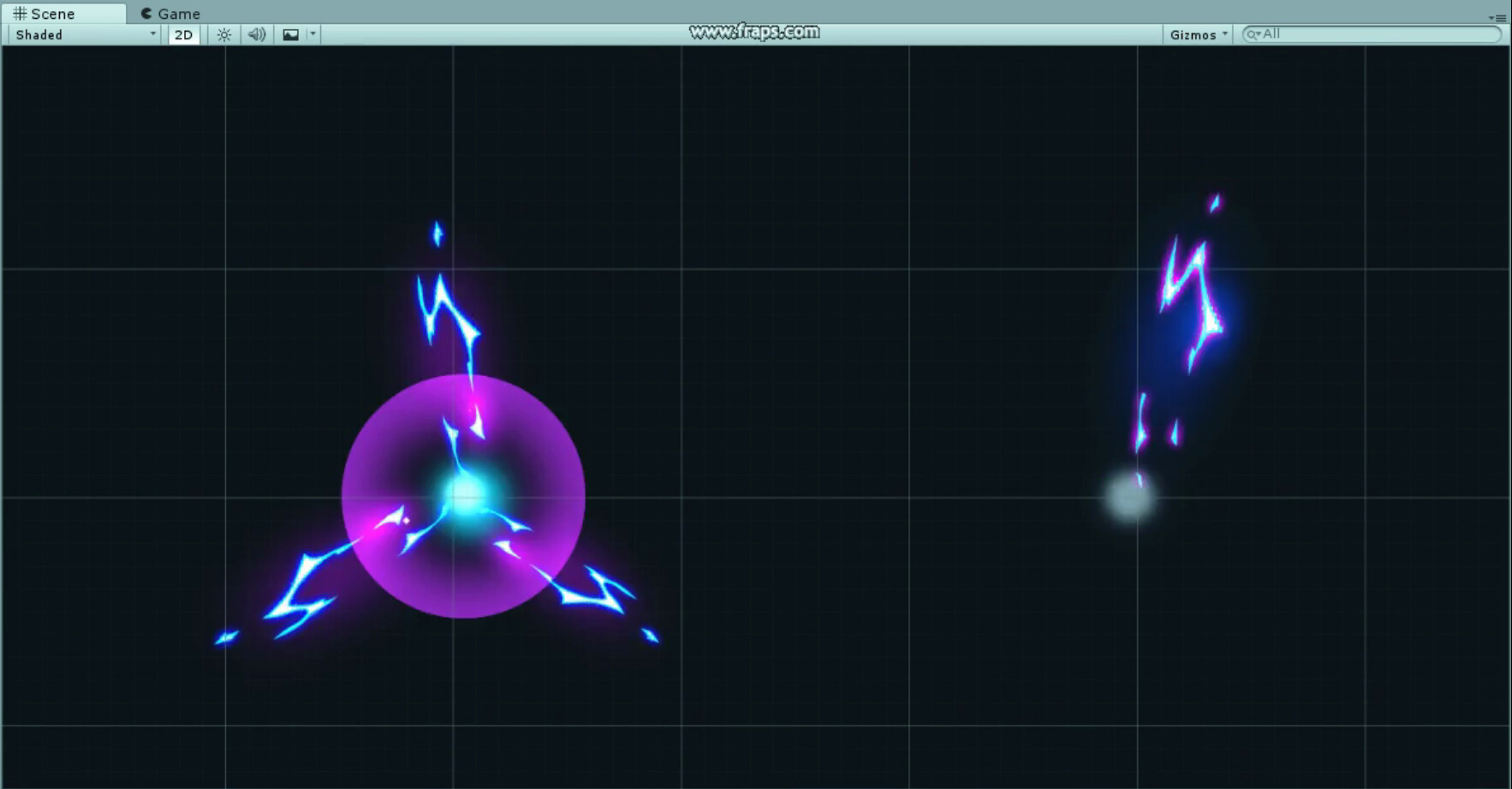Click the Pac-Man icon on the Game tab
1512x789 pixels.
coord(146,14)
